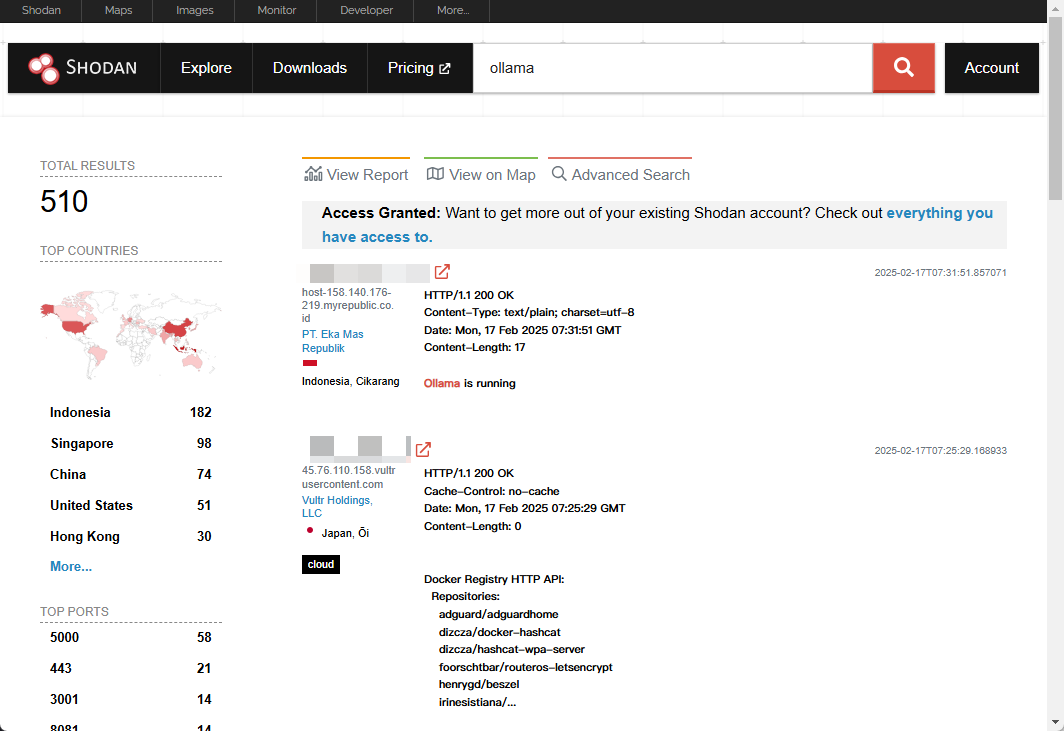Filter results by port 443
The image size is (1064, 731).
131,668
